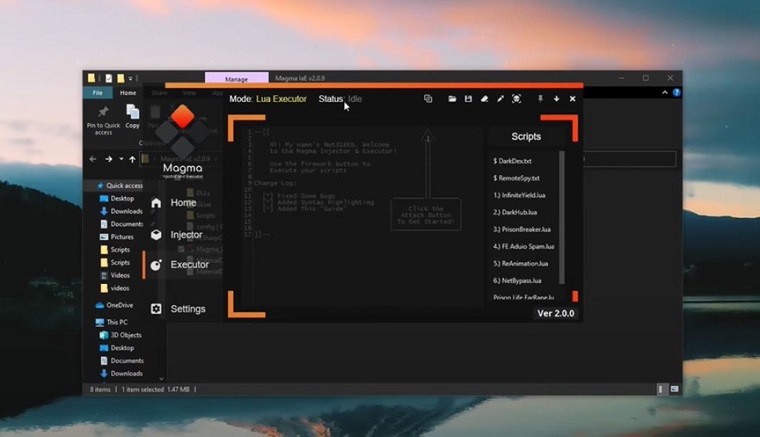The image size is (760, 437).
Task: Open Magma Settings page
Action: click(187, 309)
